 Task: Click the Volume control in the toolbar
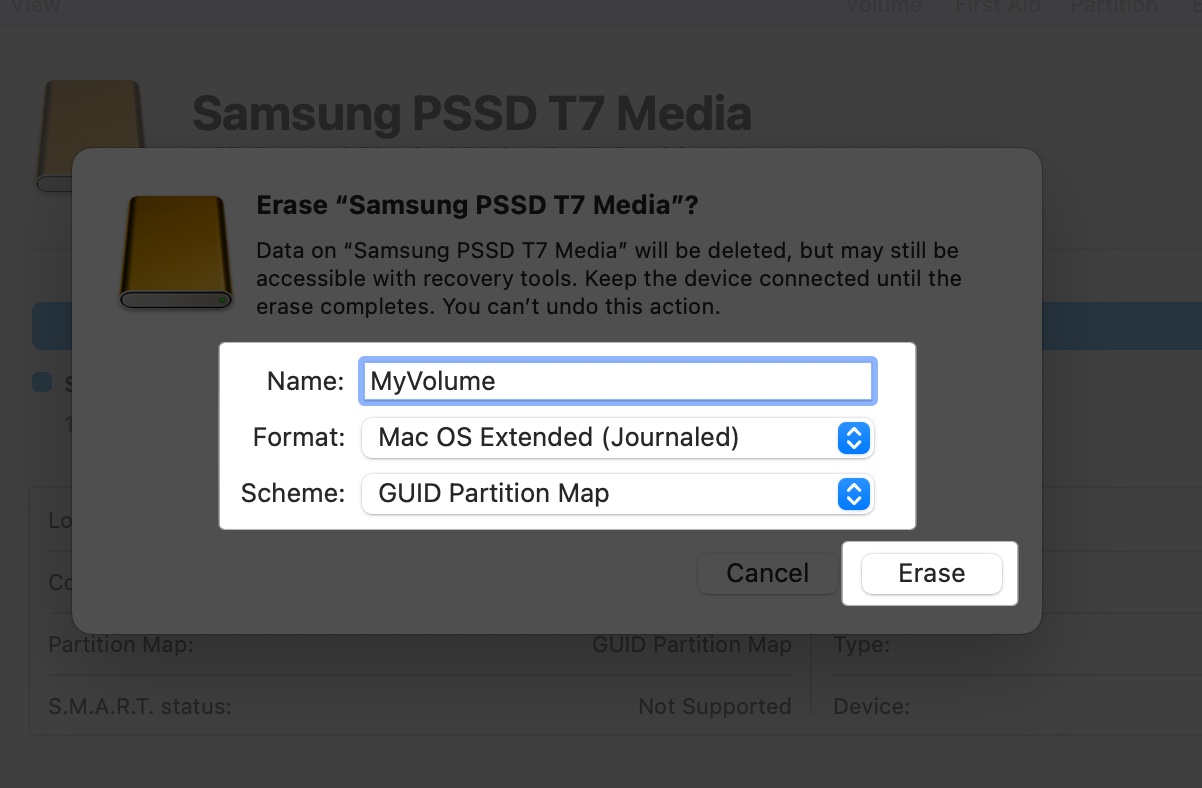pos(884,8)
